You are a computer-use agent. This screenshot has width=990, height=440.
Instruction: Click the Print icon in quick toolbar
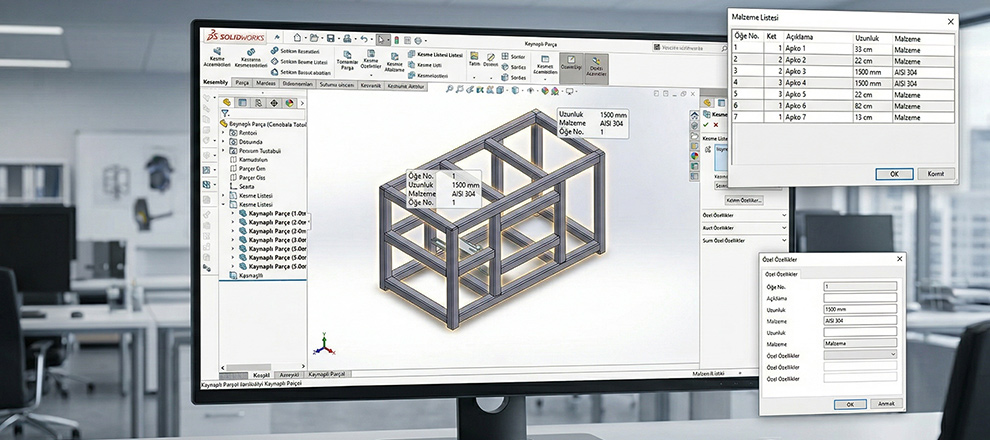click(x=347, y=39)
